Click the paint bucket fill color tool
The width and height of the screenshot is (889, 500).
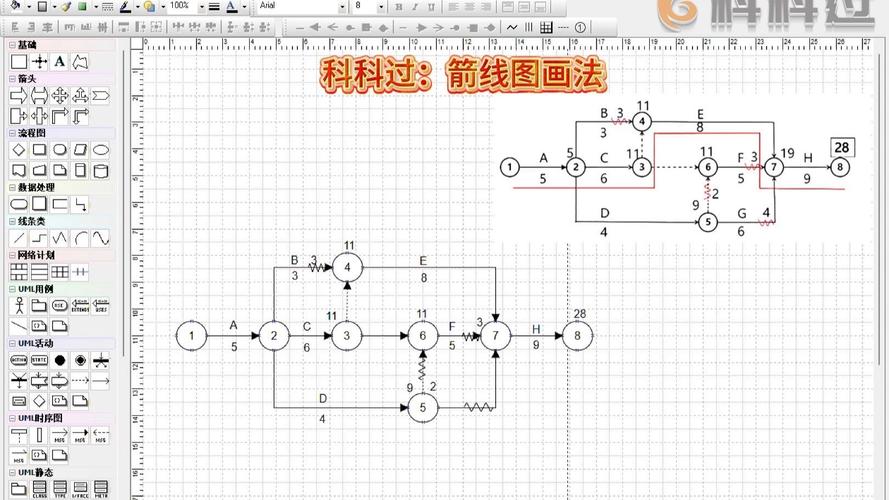(x=16, y=6)
